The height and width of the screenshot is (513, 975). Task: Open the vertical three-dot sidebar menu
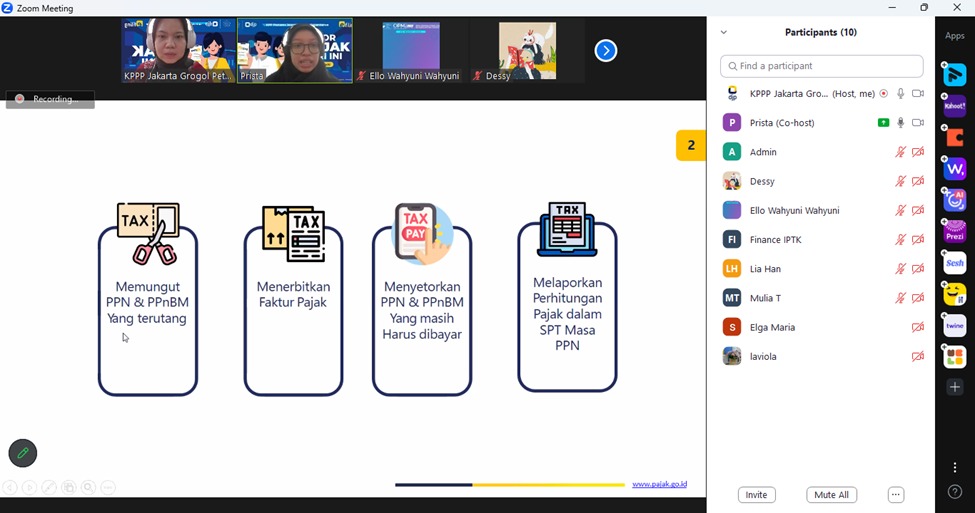coord(955,467)
